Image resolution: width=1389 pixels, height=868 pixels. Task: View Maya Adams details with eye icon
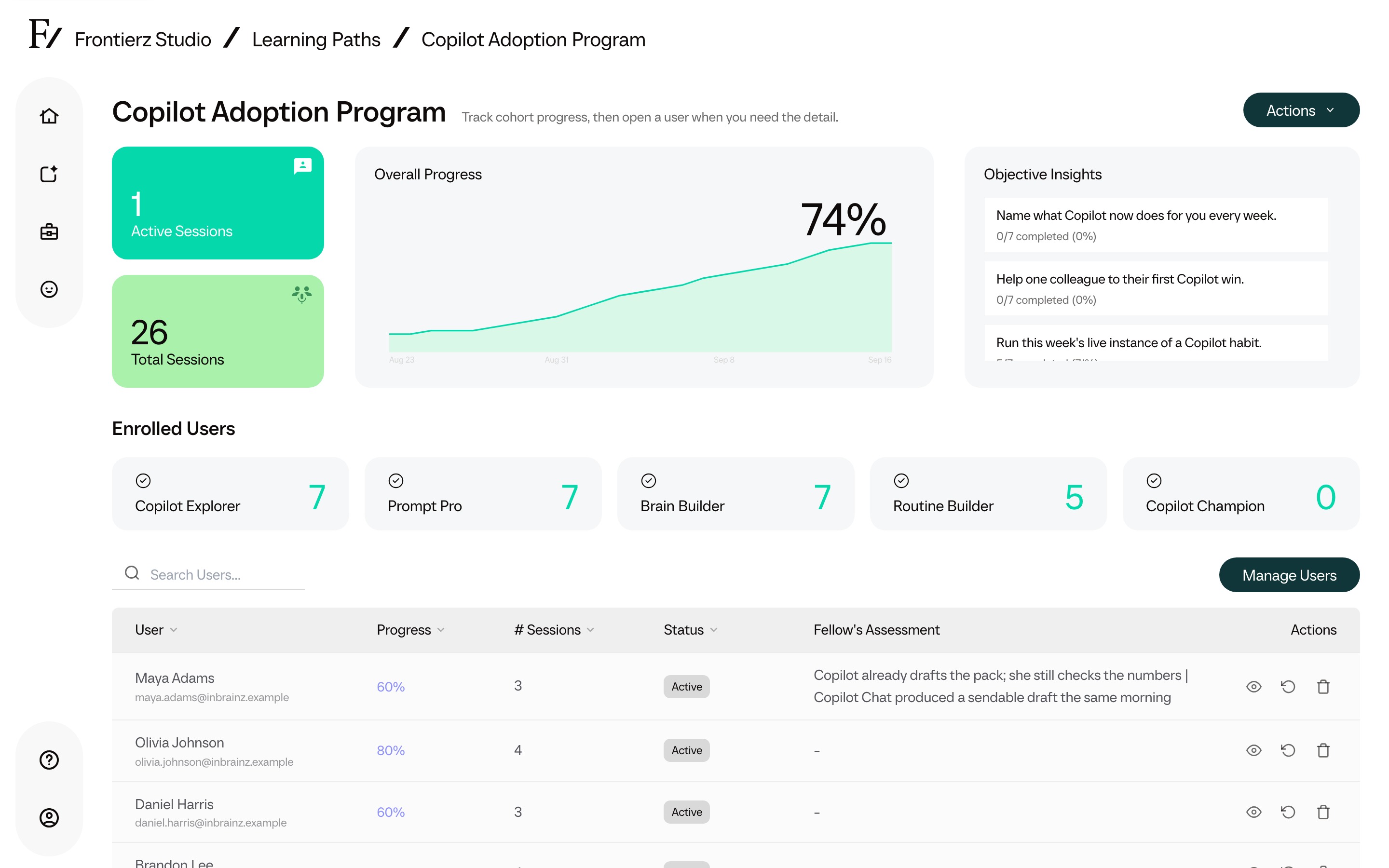1253,687
